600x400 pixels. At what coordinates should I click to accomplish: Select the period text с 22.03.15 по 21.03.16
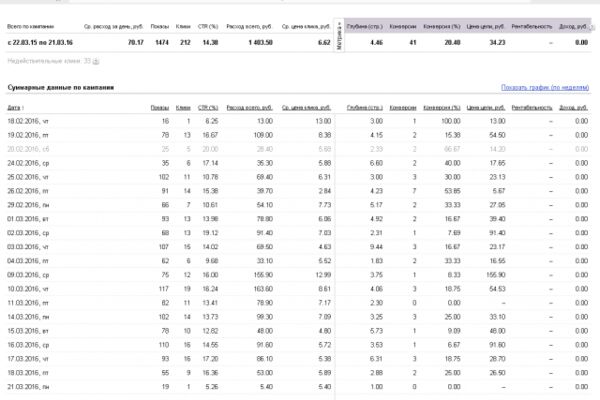click(x=40, y=42)
